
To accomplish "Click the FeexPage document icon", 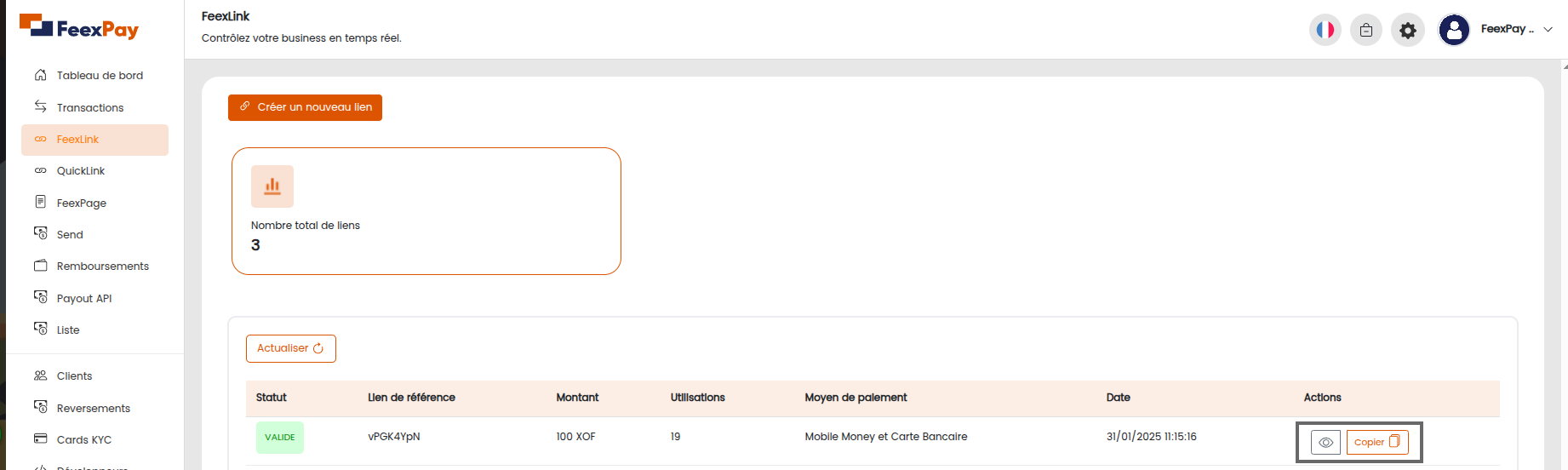I will (x=40, y=202).
